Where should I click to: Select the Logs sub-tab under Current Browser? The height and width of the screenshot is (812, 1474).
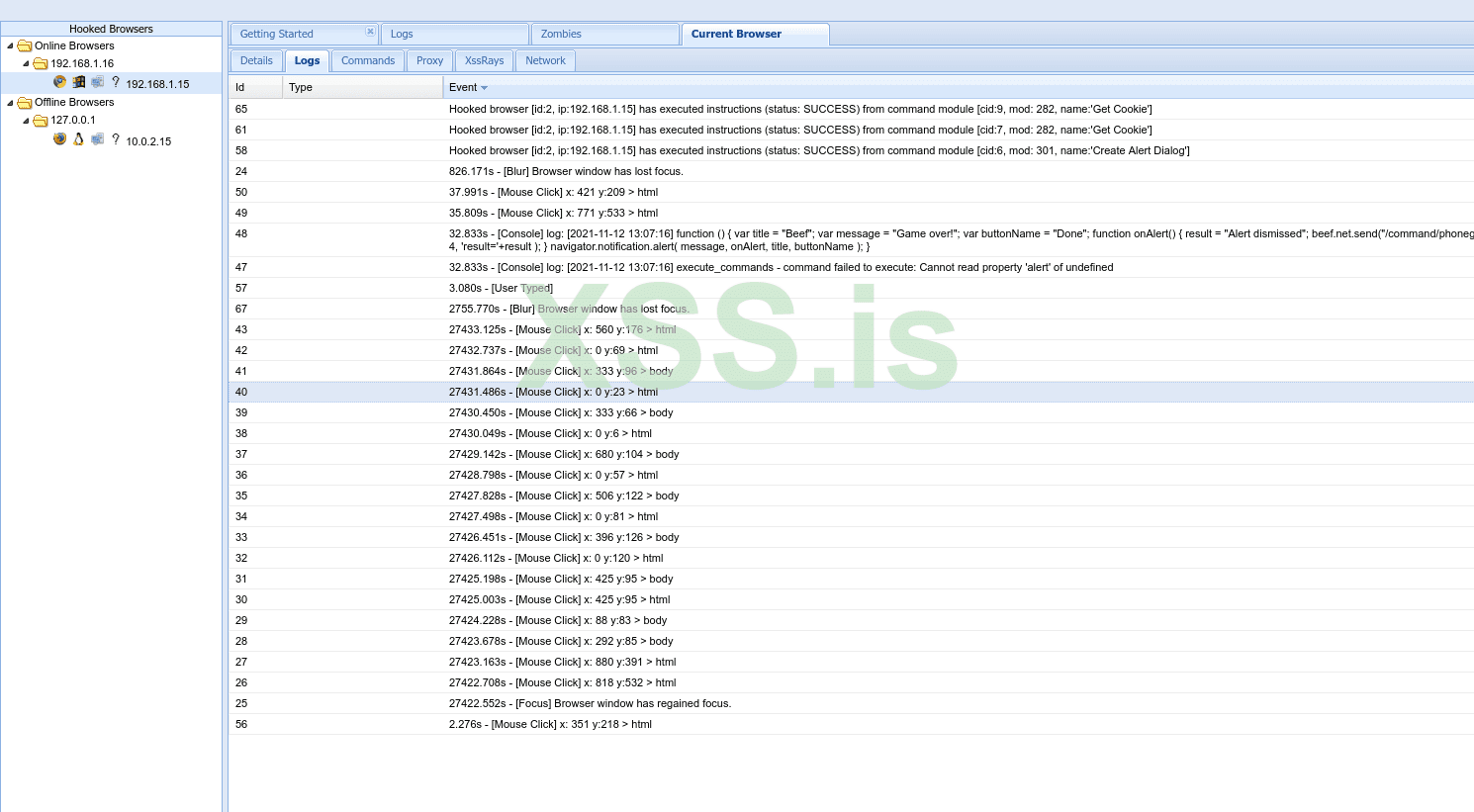308,60
